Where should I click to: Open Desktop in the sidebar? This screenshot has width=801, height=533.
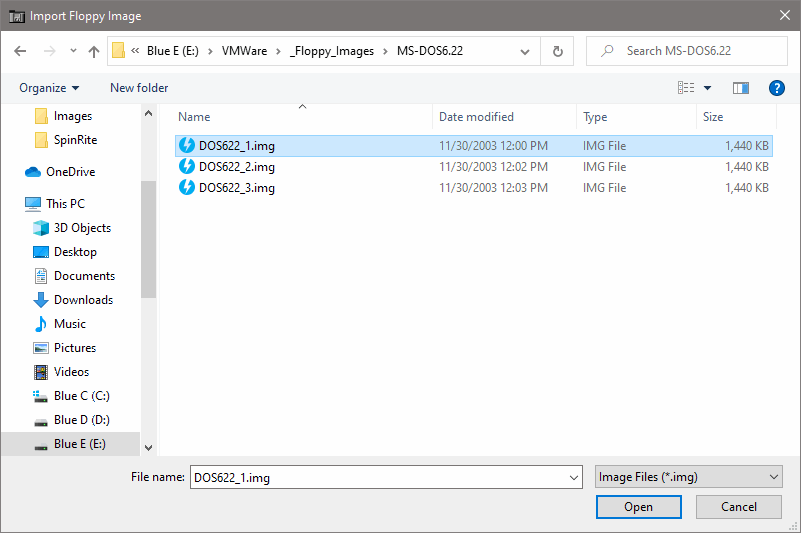pyautogui.click(x=75, y=251)
